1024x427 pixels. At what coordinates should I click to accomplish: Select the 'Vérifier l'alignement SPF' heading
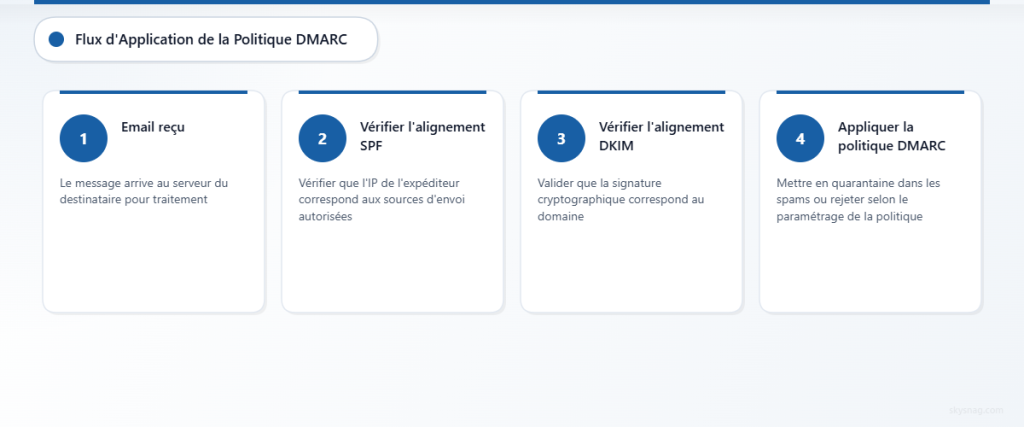pos(423,136)
